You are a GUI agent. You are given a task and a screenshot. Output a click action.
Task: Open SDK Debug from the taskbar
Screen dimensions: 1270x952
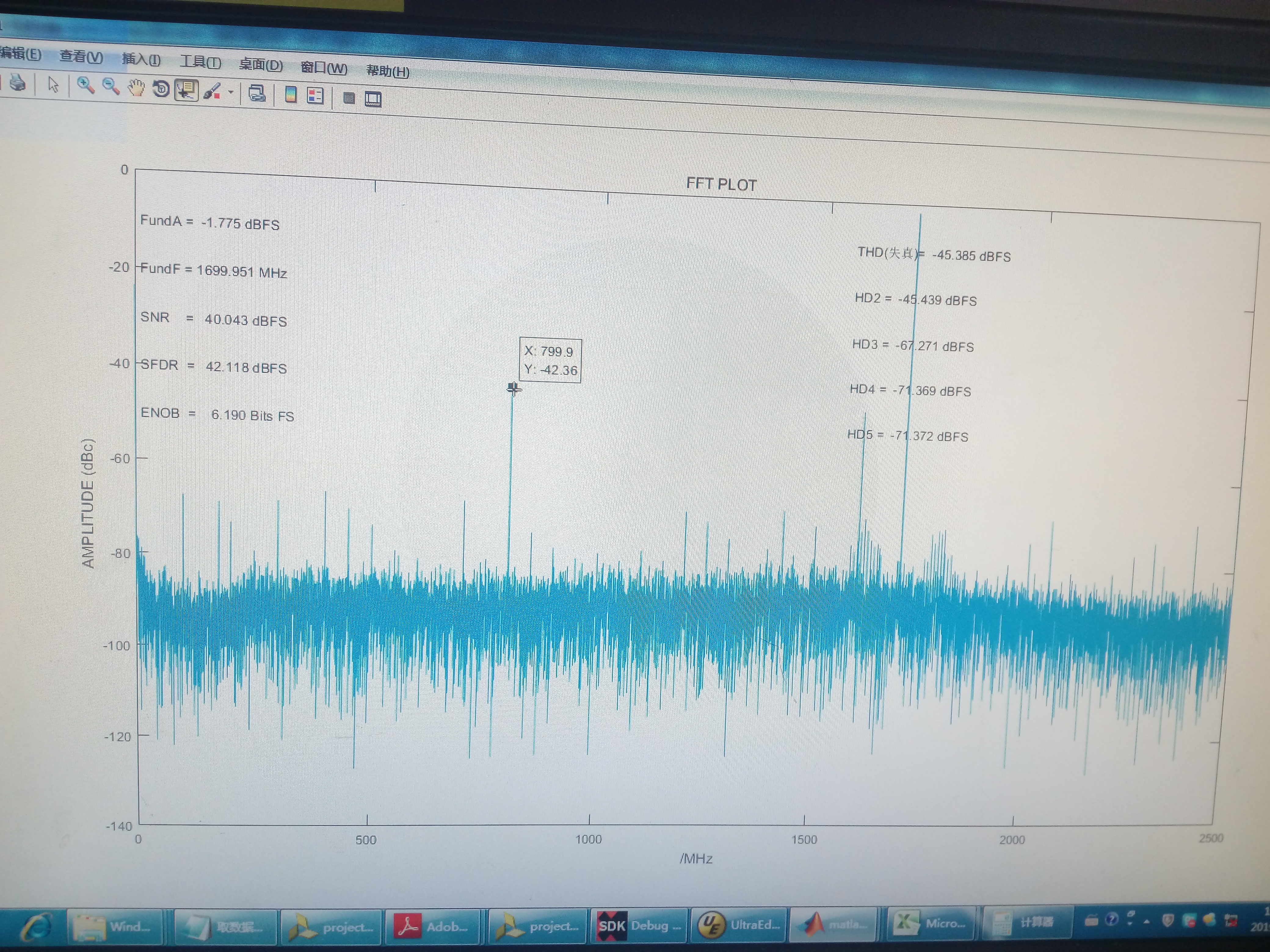point(638,925)
